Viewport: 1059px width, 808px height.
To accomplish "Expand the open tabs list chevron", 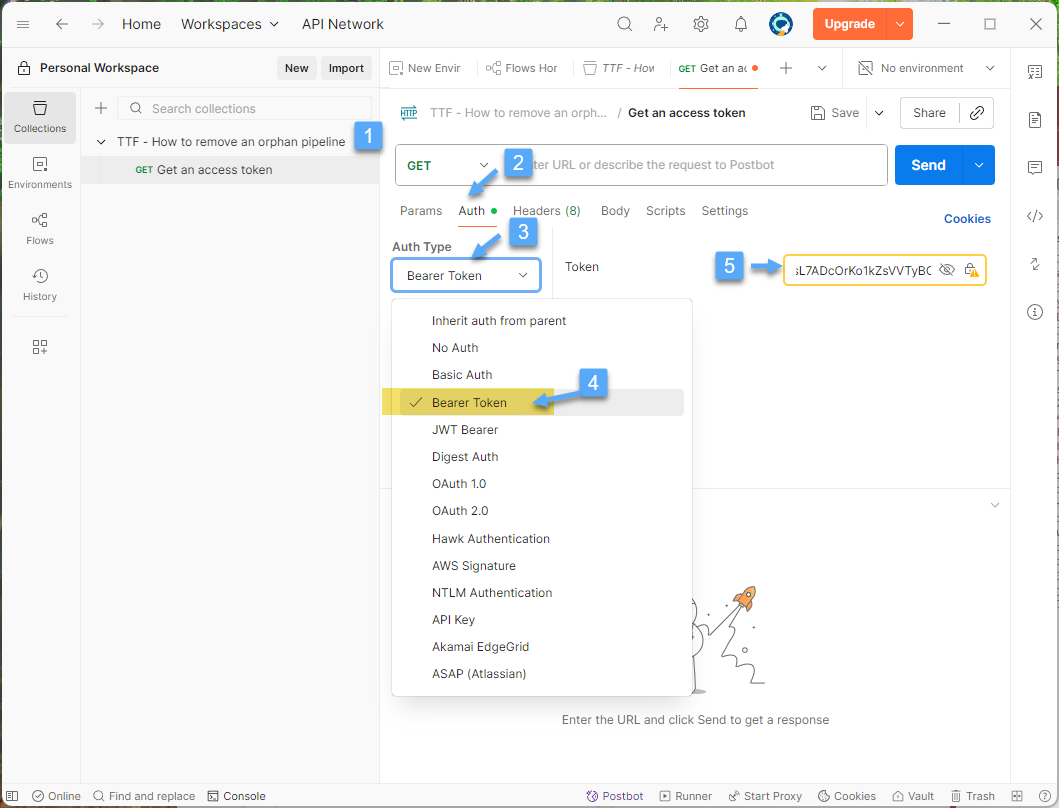I will 822,68.
